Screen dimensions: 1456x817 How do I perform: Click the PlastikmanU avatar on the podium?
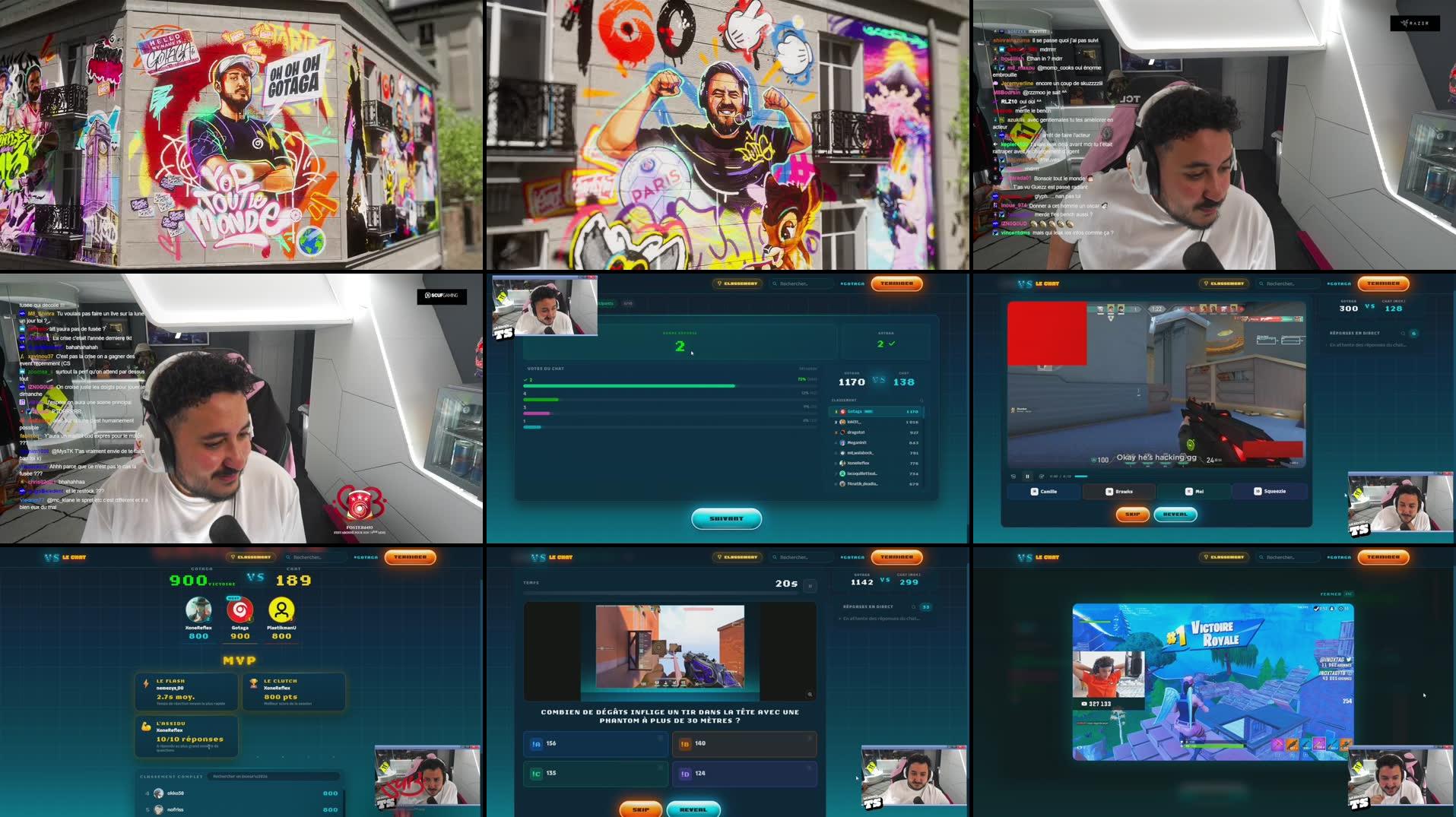pyautogui.click(x=281, y=610)
